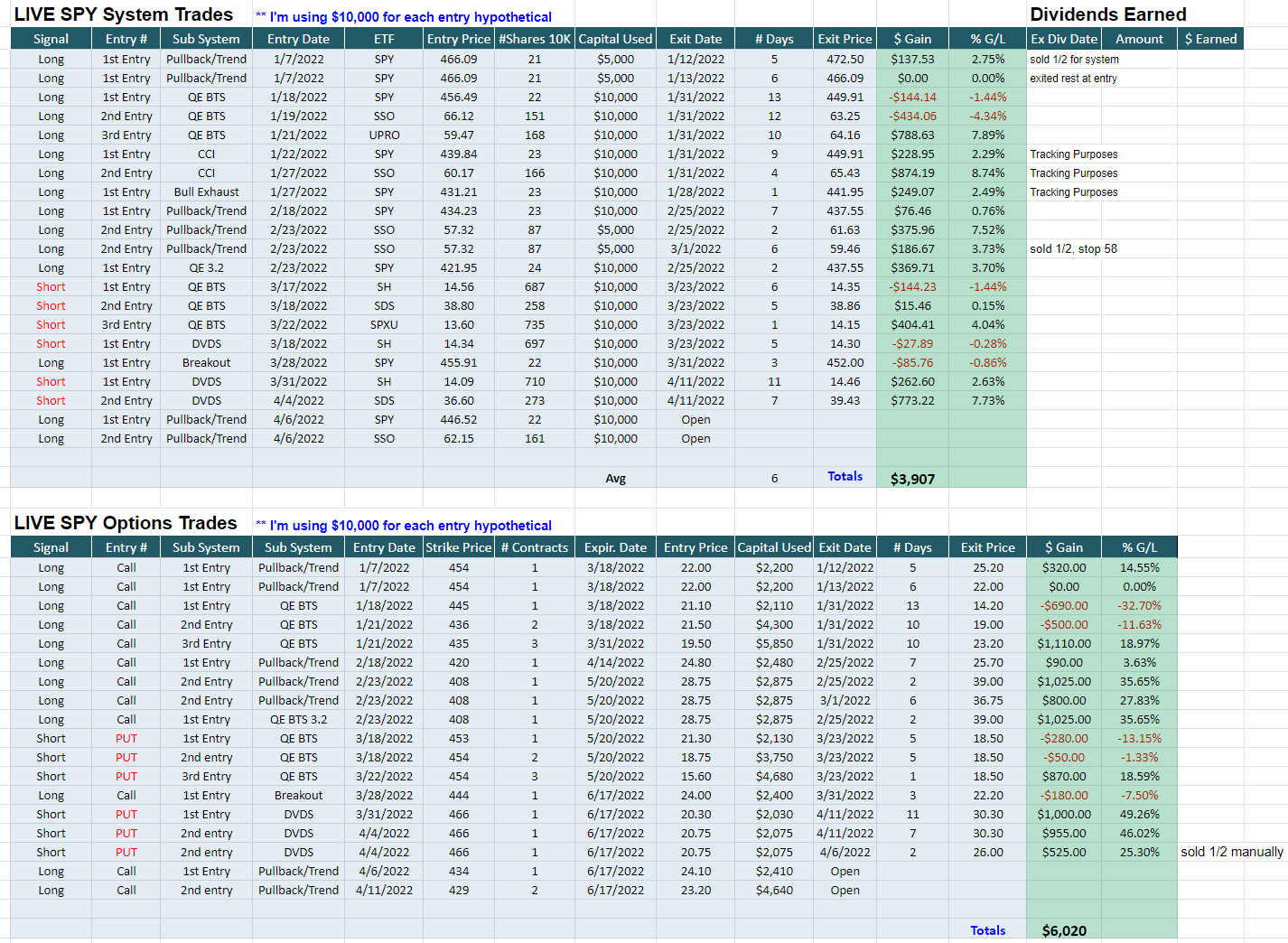1288x943 pixels.
Task: Select the $4,680 capital used cell
Action: (x=774, y=776)
